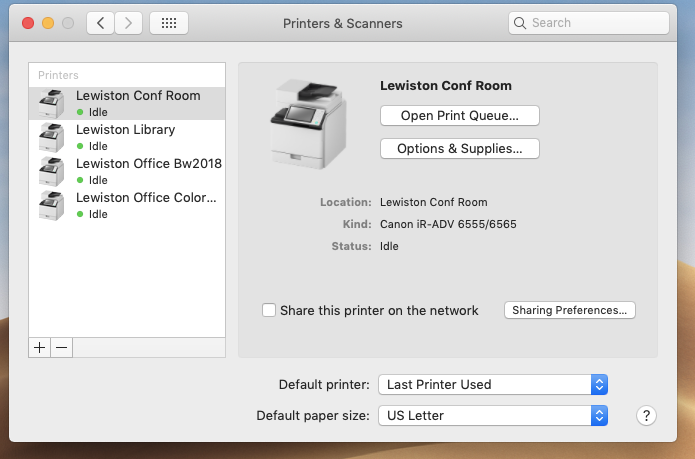The image size is (695, 459).
Task: Close the window with the red button
Action: pyautogui.click(x=28, y=23)
